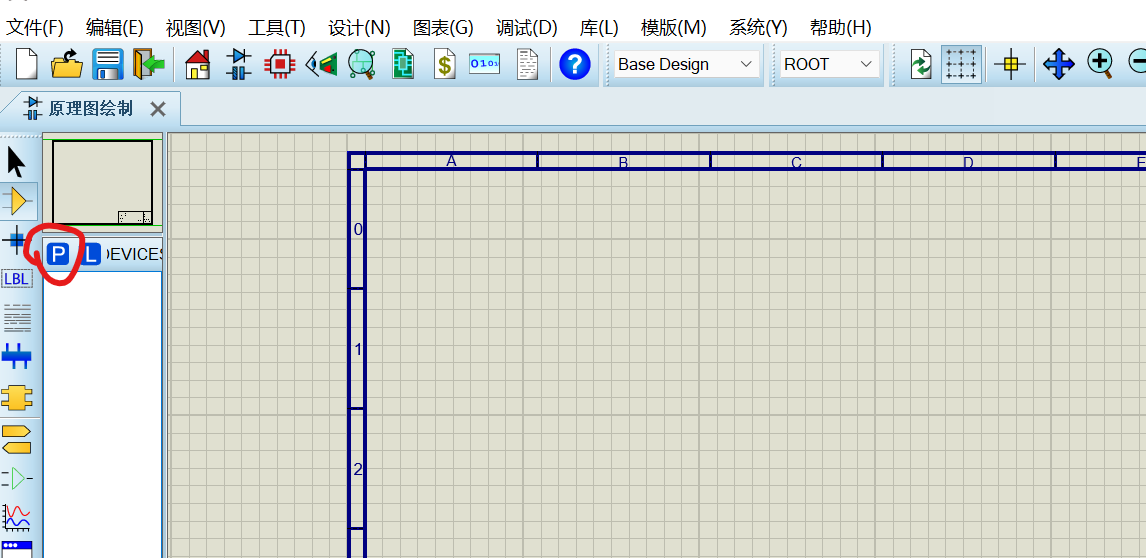Open 库(L) menu
The width and height of the screenshot is (1146, 558).
599,28
